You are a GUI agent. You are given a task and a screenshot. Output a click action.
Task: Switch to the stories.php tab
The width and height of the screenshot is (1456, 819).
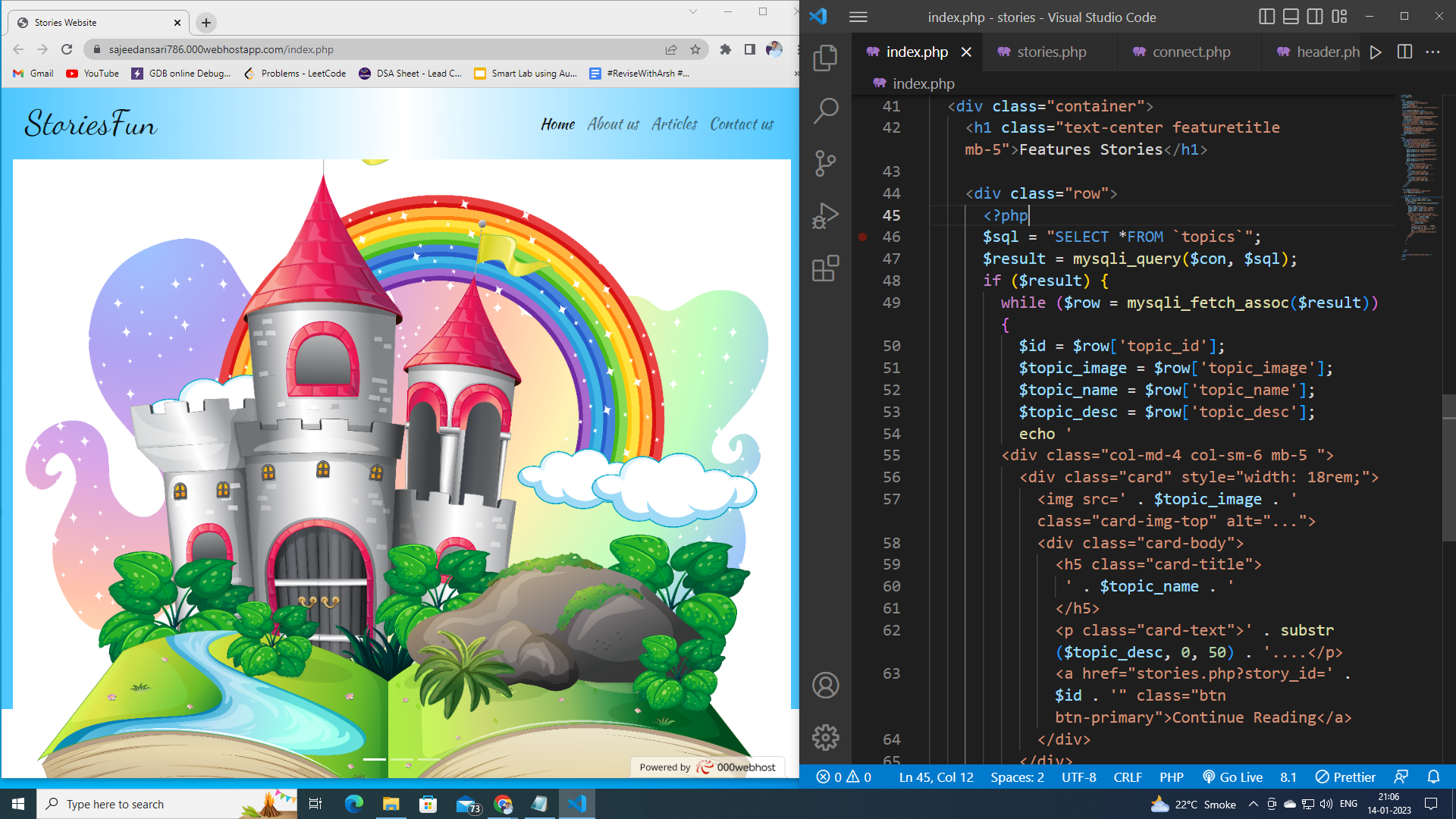pyautogui.click(x=1050, y=52)
